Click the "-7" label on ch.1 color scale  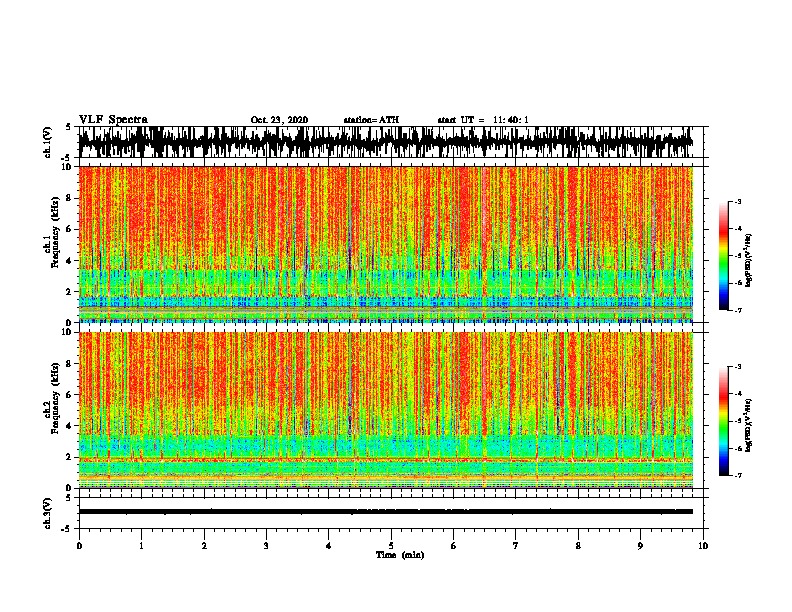pos(738,310)
